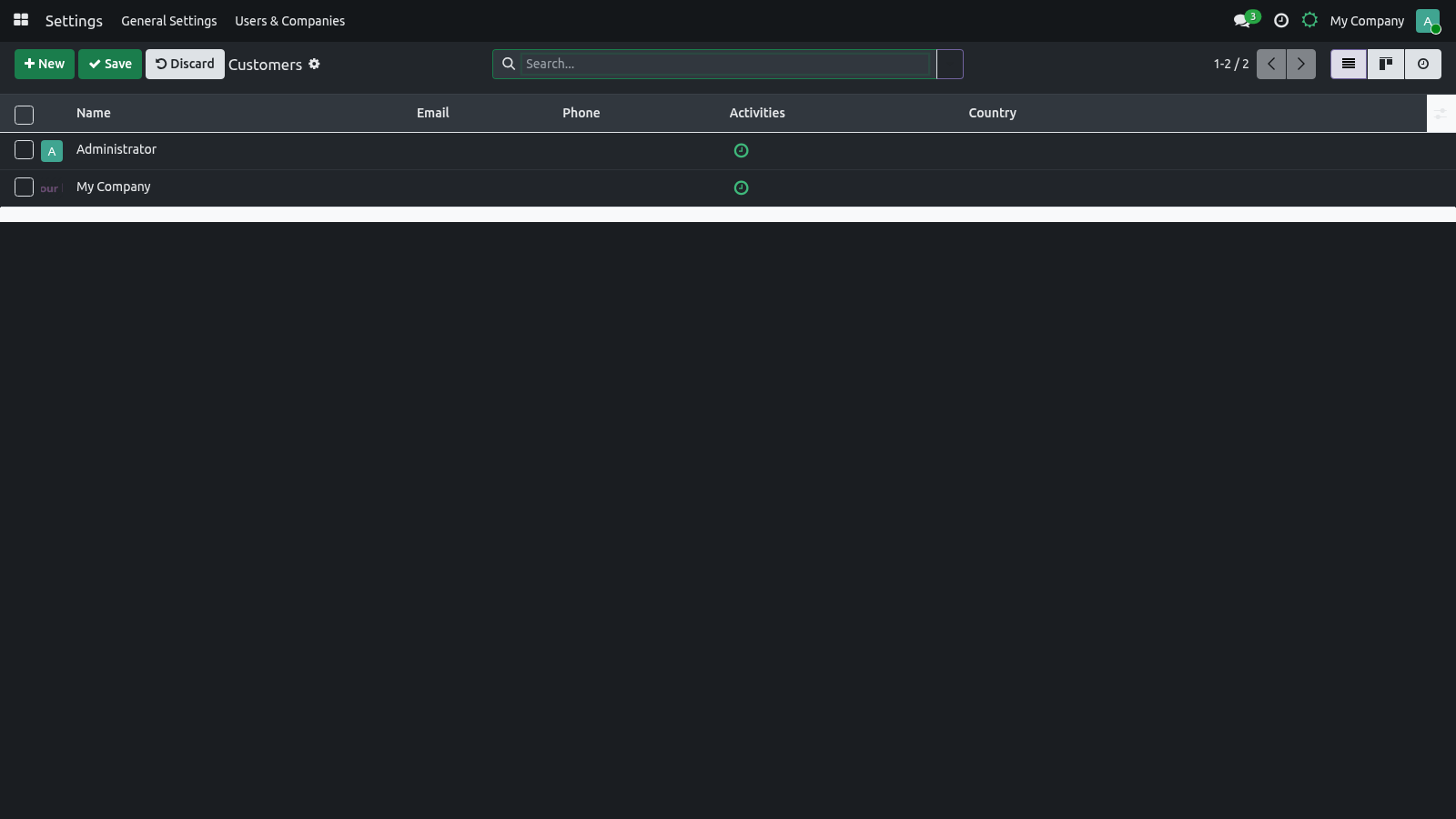Open the conversations messages icon
The height and width of the screenshot is (819, 1456).
point(1242,20)
